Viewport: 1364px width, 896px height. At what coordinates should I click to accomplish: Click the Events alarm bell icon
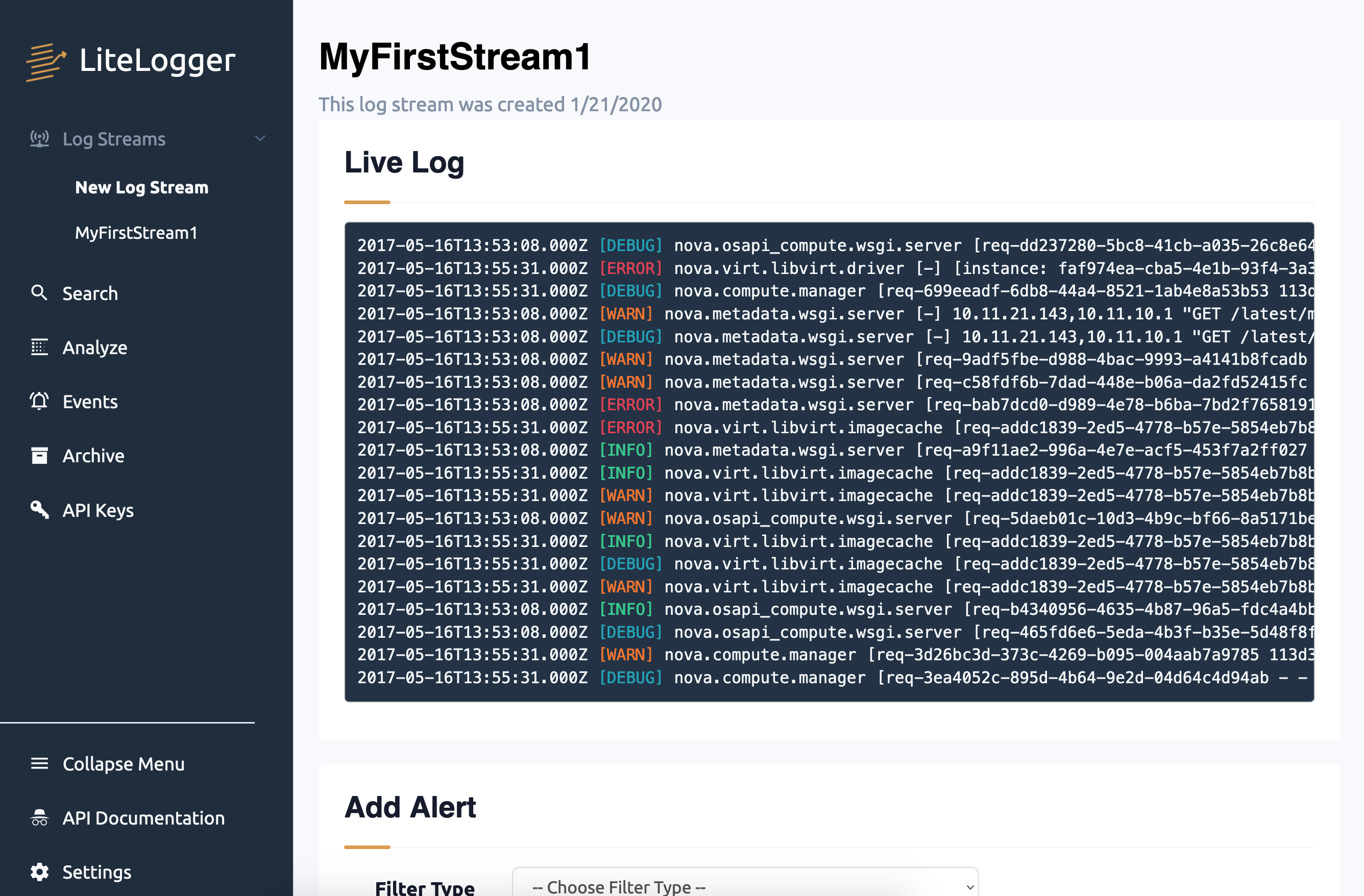39,401
